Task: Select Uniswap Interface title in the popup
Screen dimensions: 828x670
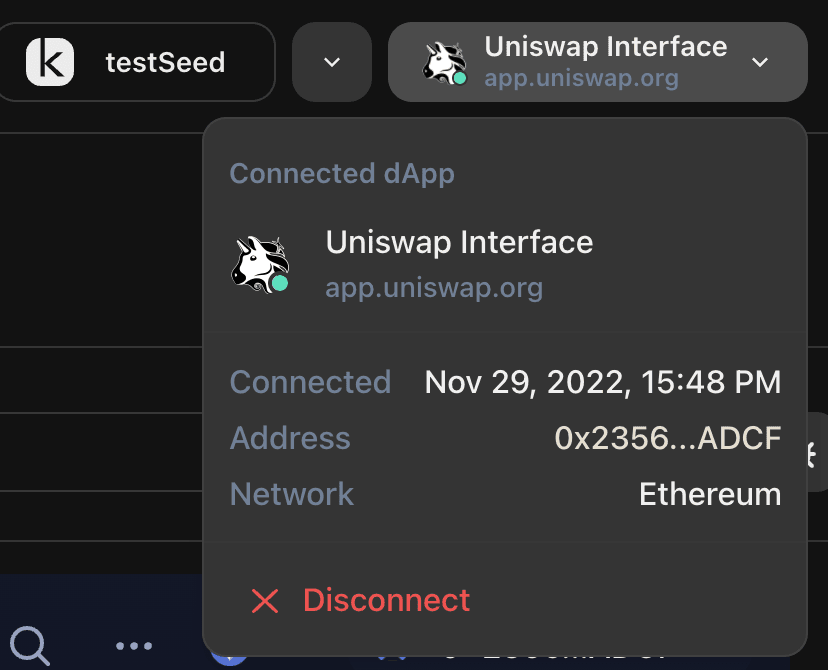Action: tap(459, 242)
